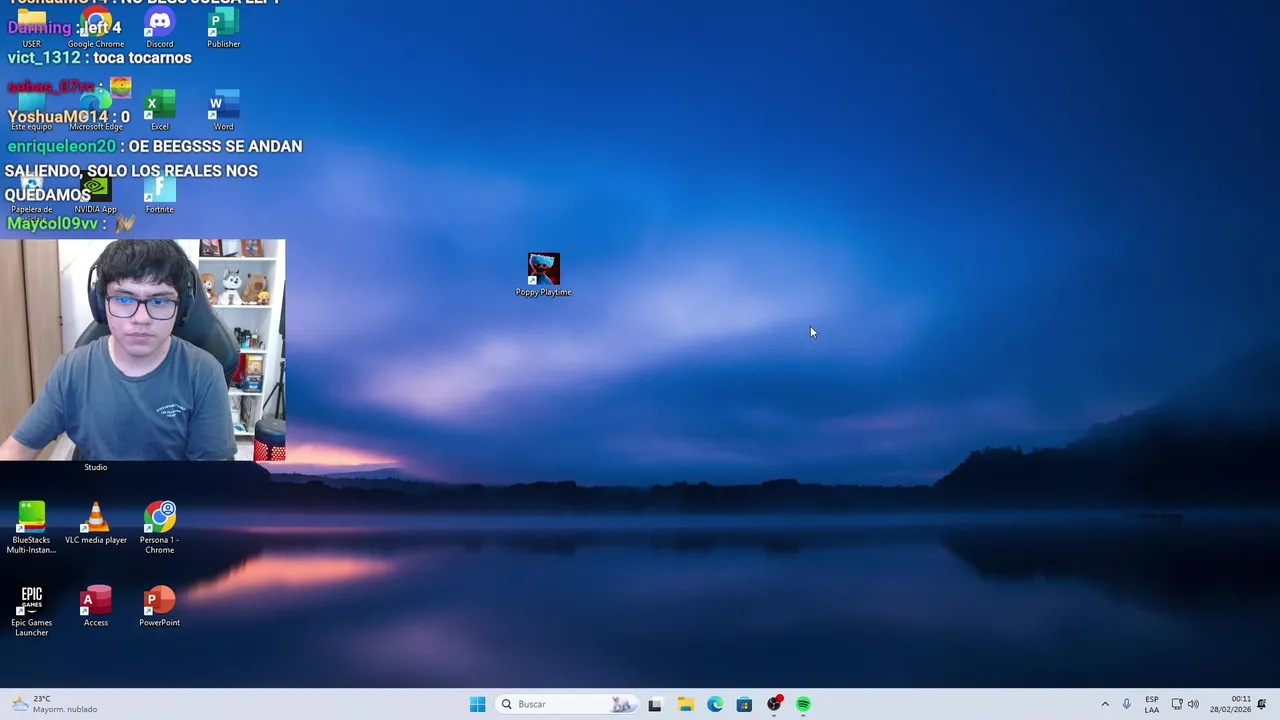This screenshot has height=720, width=1280.
Task: Select the Microsoft Edge desktop shortcut
Action: pos(96,110)
